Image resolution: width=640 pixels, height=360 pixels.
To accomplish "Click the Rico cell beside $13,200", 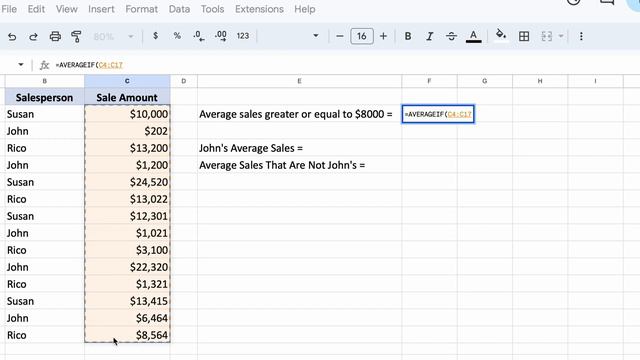I will [x=44, y=148].
